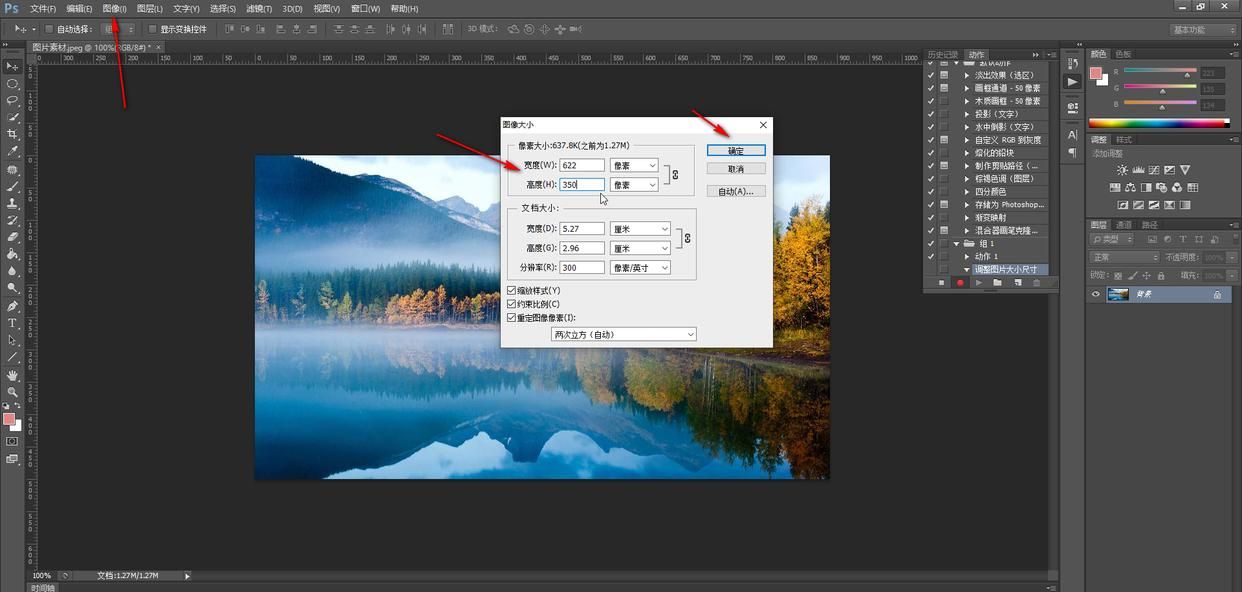The height and width of the screenshot is (592, 1242).
Task: Click the rainbow color spectrum bar
Action: pyautogui.click(x=1158, y=124)
